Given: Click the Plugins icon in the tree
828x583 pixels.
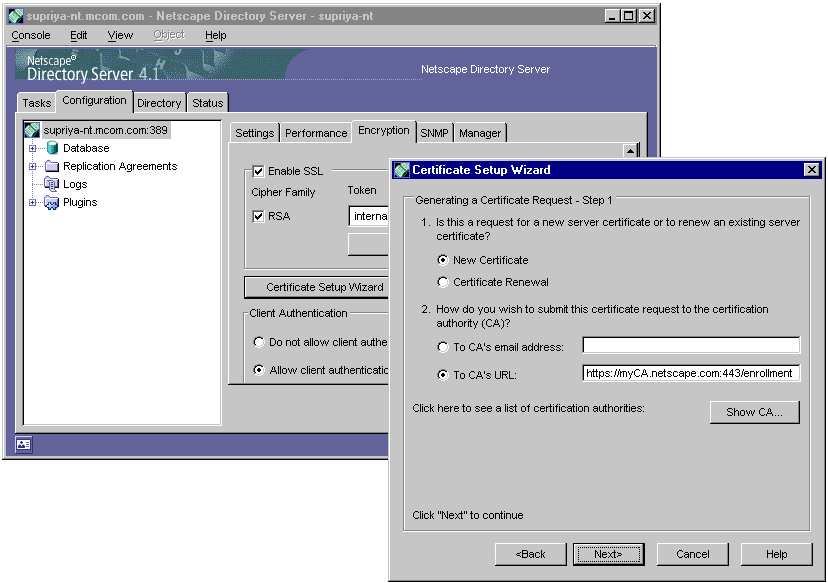Looking at the screenshot, I should 52,202.
